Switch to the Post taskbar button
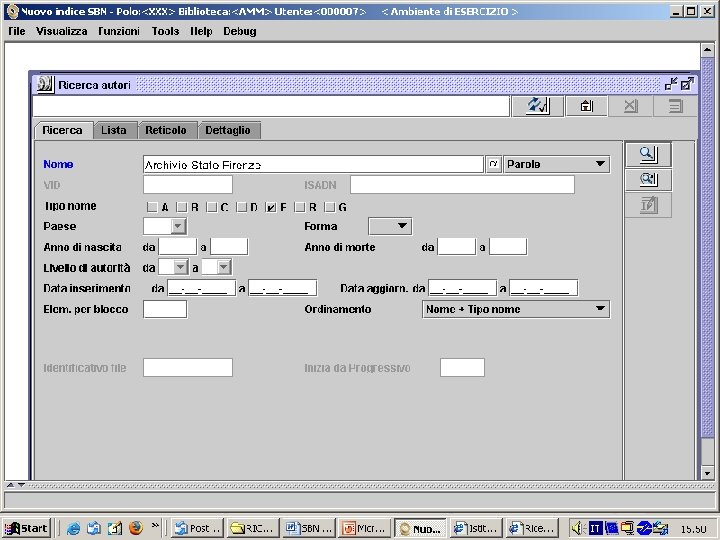The image size is (720, 540). pyautogui.click(x=198, y=529)
